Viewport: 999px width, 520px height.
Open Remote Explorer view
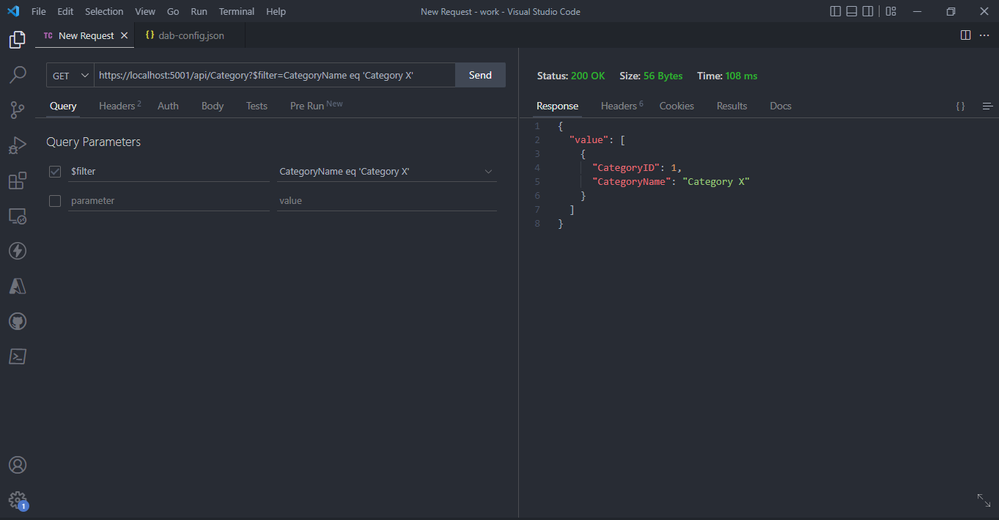(17, 216)
